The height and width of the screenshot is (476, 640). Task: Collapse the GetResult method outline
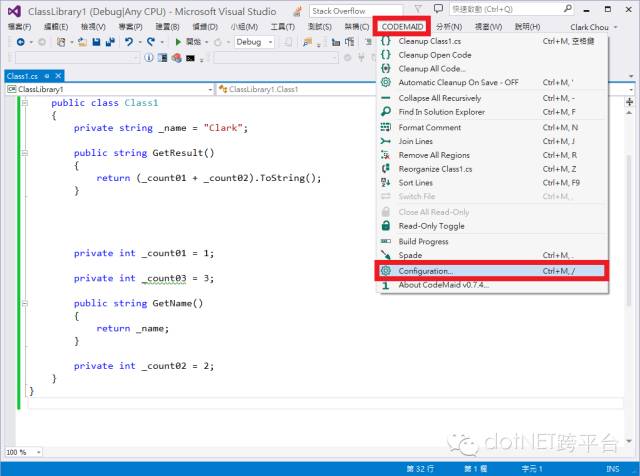(x=24, y=153)
